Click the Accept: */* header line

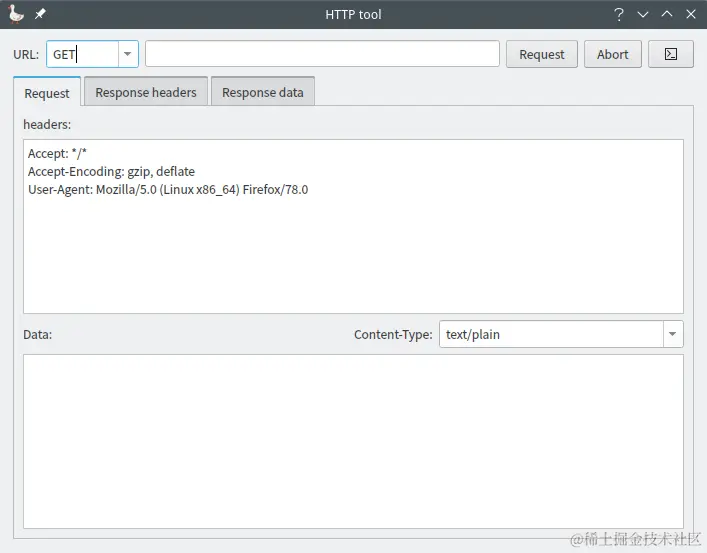point(57,153)
